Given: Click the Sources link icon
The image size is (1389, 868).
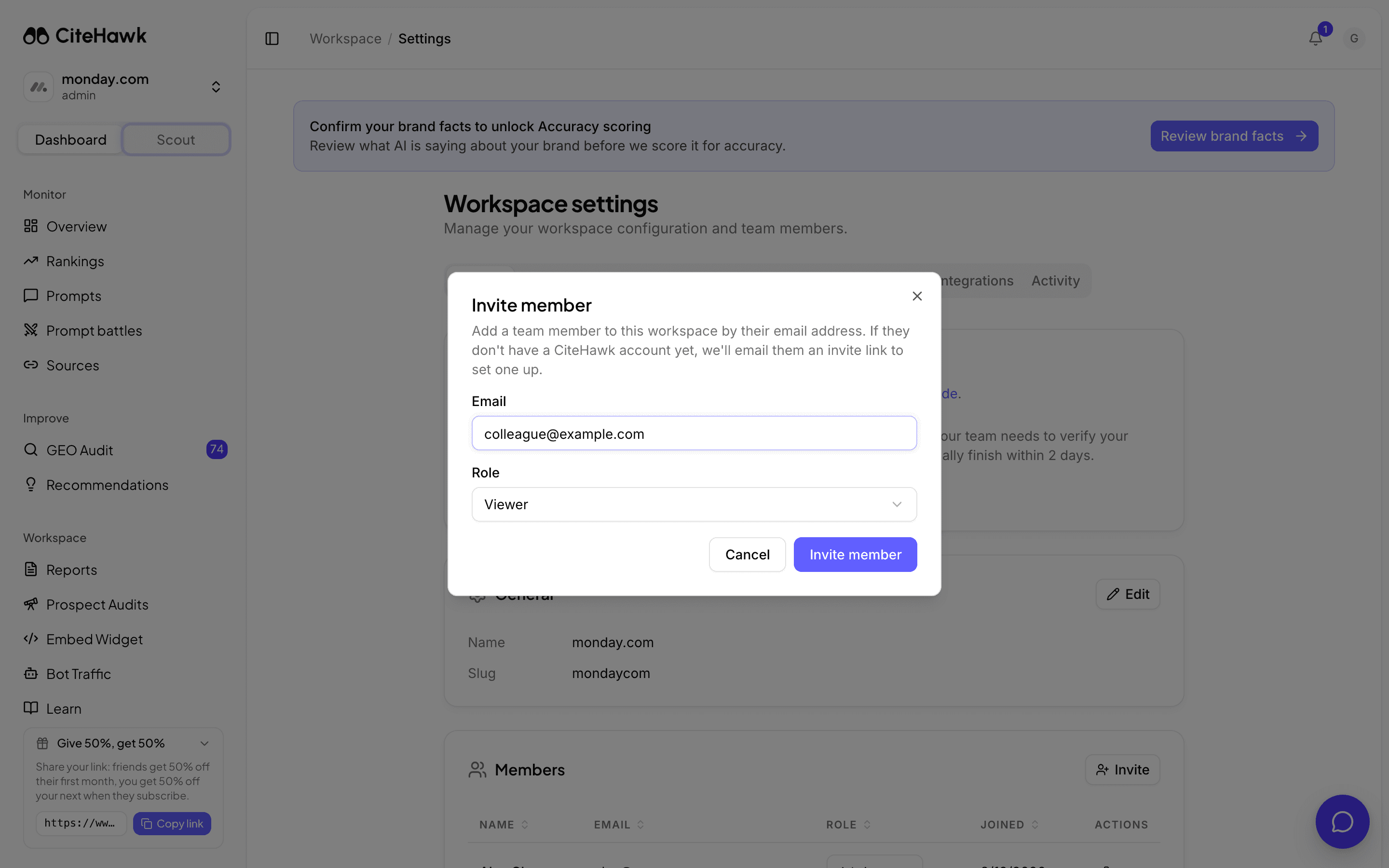Looking at the screenshot, I should pyautogui.click(x=31, y=365).
